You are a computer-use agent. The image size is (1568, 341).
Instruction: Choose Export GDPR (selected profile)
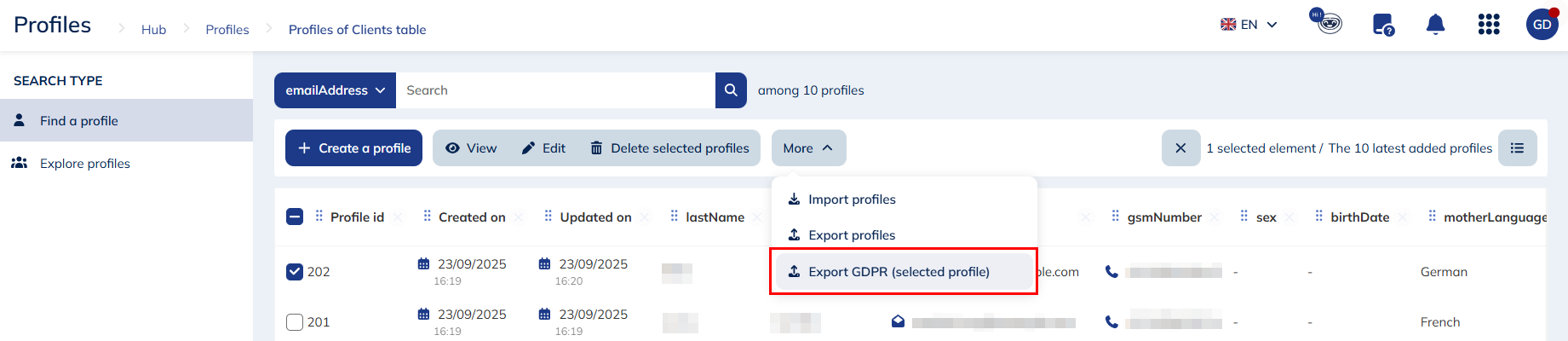click(903, 272)
